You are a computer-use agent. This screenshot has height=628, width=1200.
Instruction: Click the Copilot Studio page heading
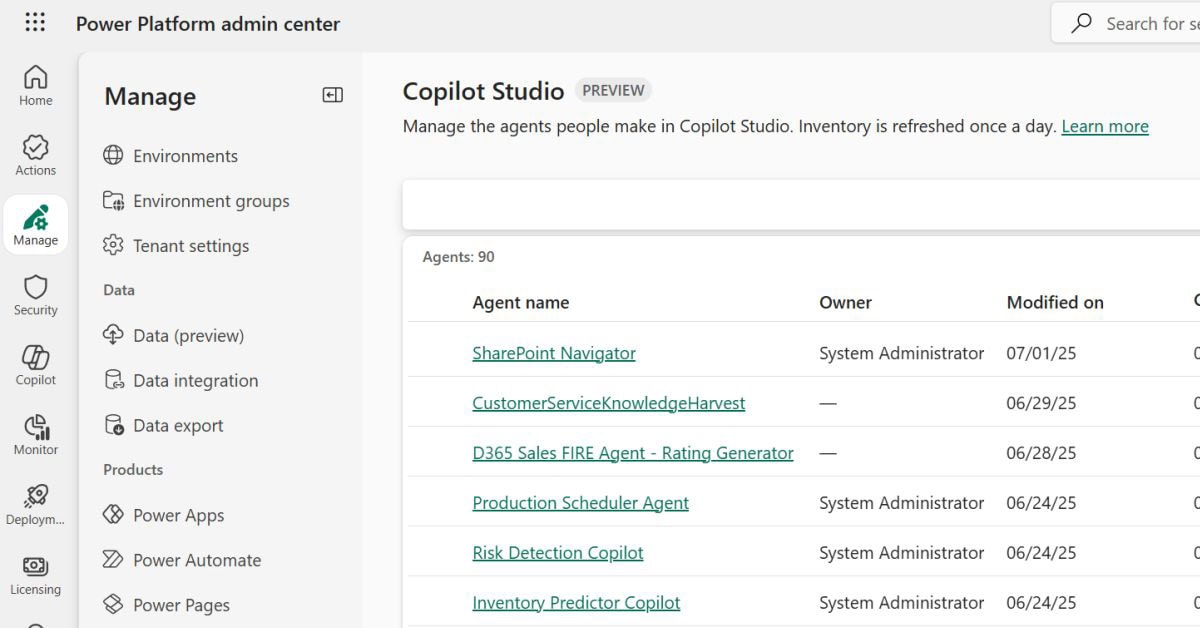[x=483, y=91]
